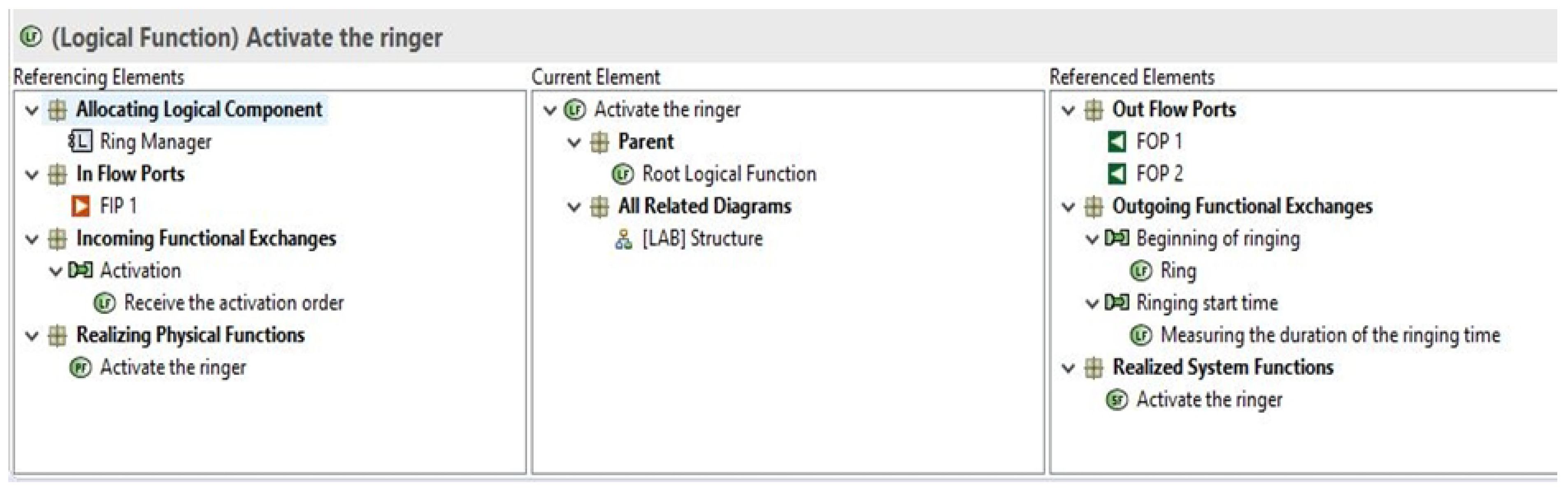Select Activate the ringer under Realizing Physical Functions

[173, 367]
